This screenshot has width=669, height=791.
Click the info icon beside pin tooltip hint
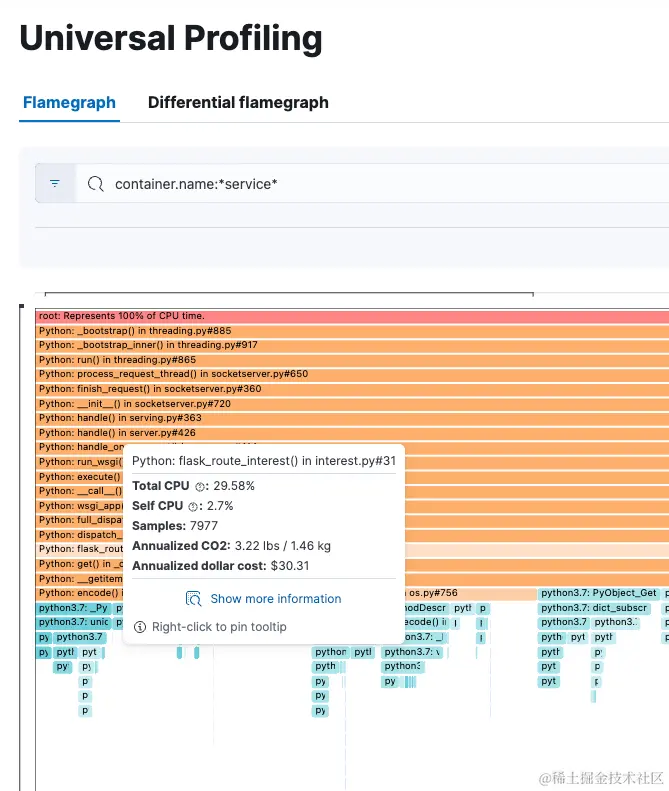coord(140,627)
